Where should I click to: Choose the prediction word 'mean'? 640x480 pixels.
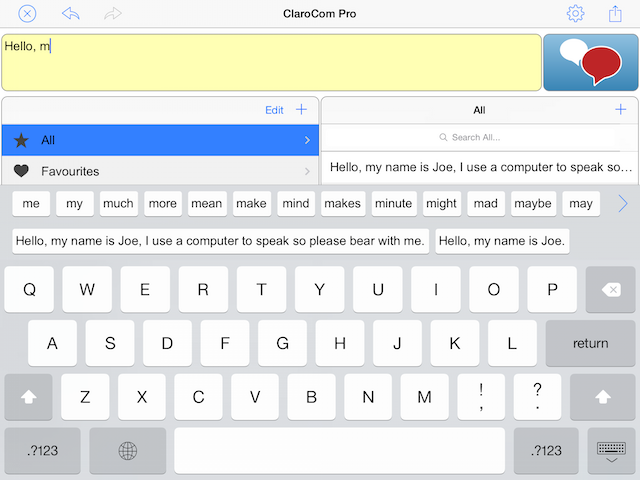coord(207,203)
